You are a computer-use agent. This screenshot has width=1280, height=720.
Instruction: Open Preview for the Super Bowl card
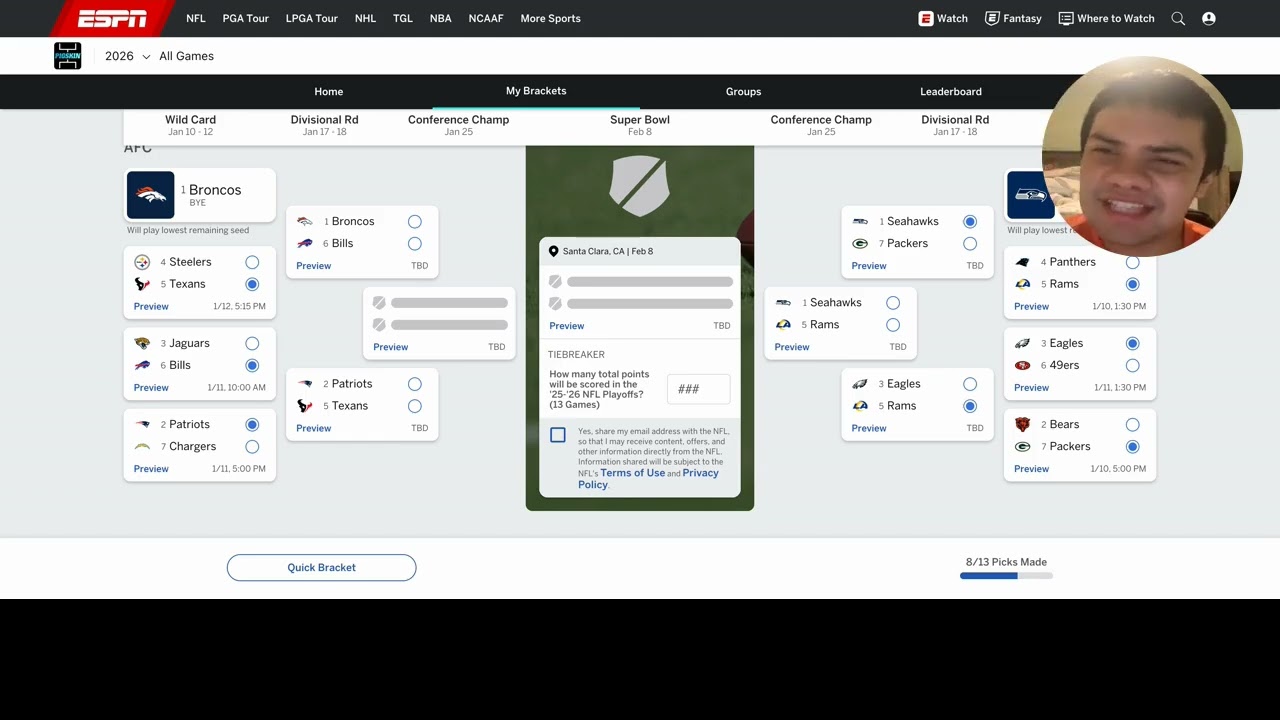click(x=566, y=326)
